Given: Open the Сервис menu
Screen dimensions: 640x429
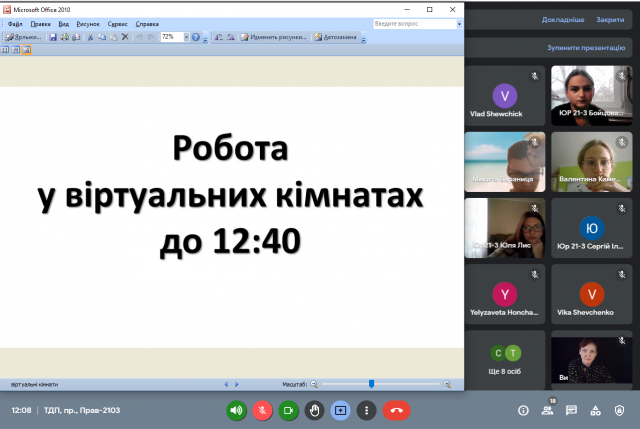Looking at the screenshot, I should [118, 24].
